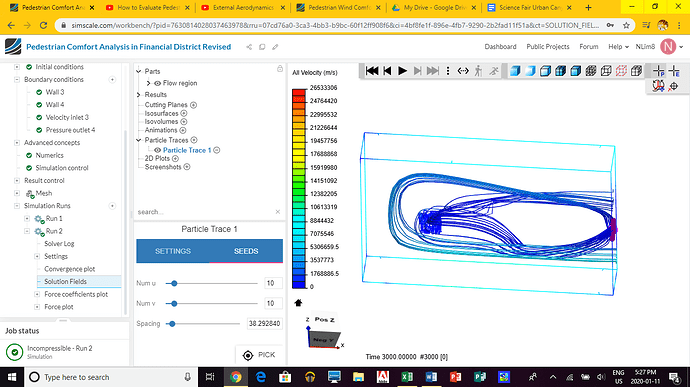Switch to How to Evaluate Pedestrian browser tab
Viewport: 690px width, 387px height.
pyautogui.click(x=148, y=7)
